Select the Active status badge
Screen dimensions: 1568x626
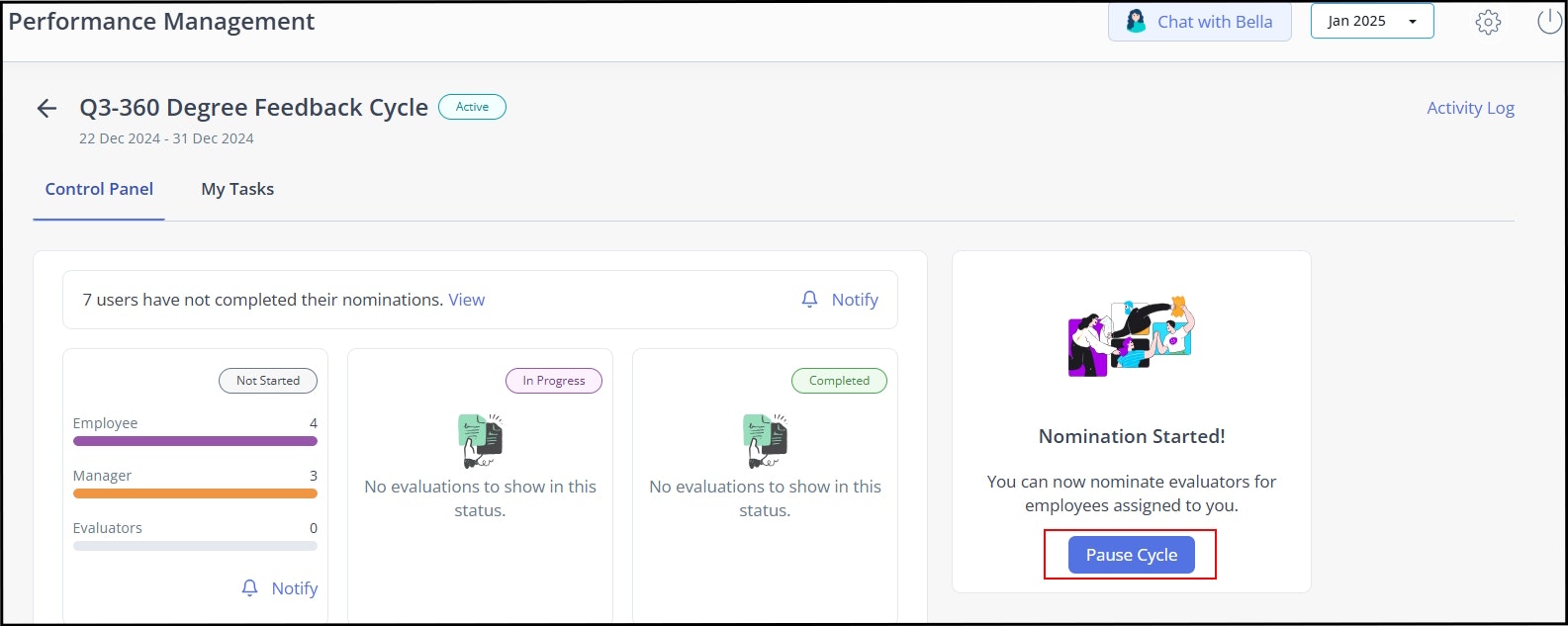[x=472, y=107]
